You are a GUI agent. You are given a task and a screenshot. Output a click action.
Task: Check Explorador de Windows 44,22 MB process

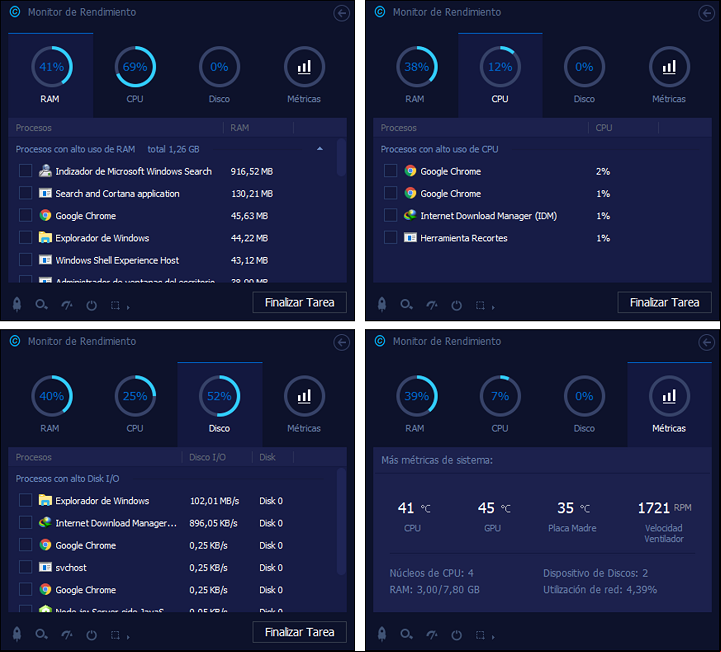pos(25,237)
